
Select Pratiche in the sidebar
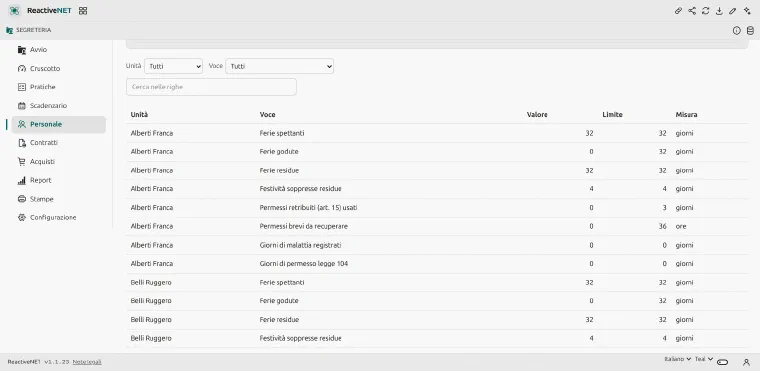point(59,87)
